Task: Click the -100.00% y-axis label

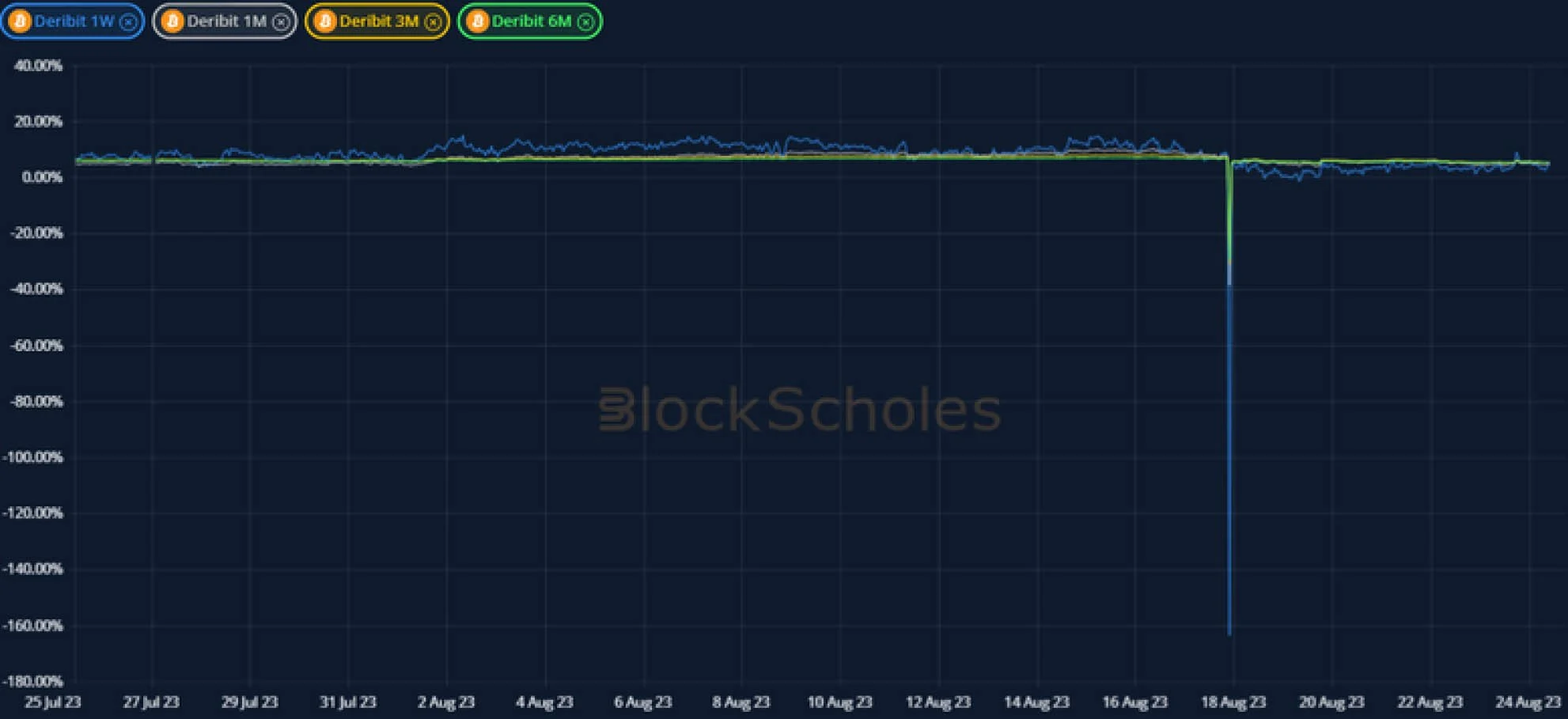Action: 33,457
